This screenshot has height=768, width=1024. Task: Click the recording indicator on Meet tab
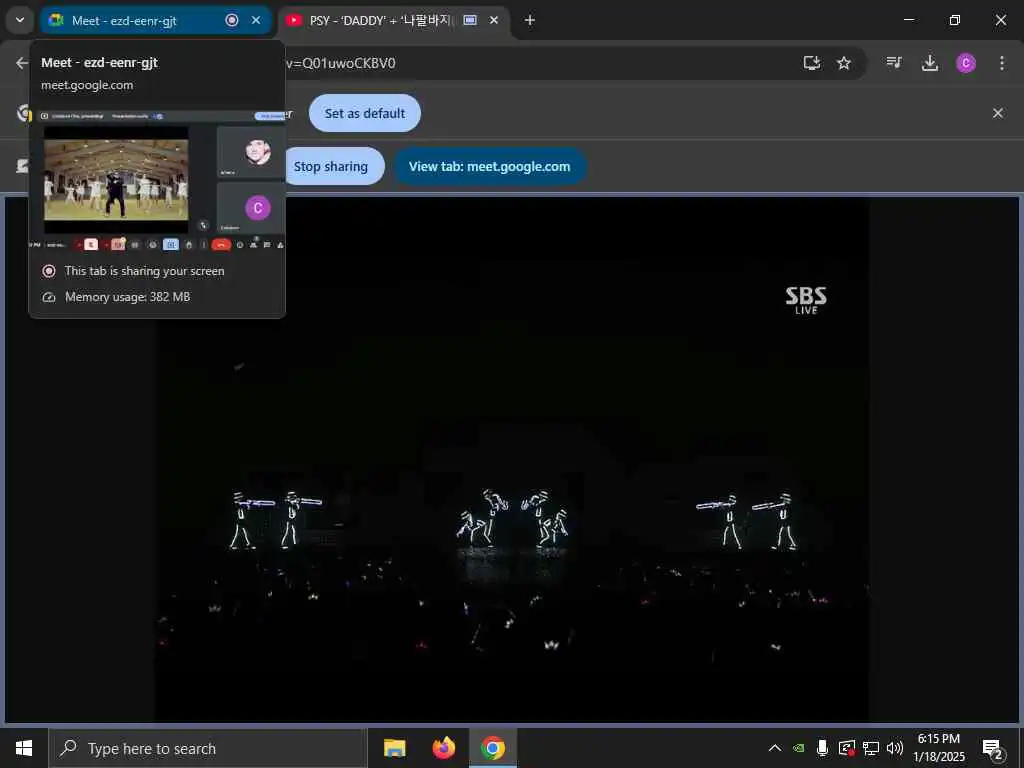(232, 20)
